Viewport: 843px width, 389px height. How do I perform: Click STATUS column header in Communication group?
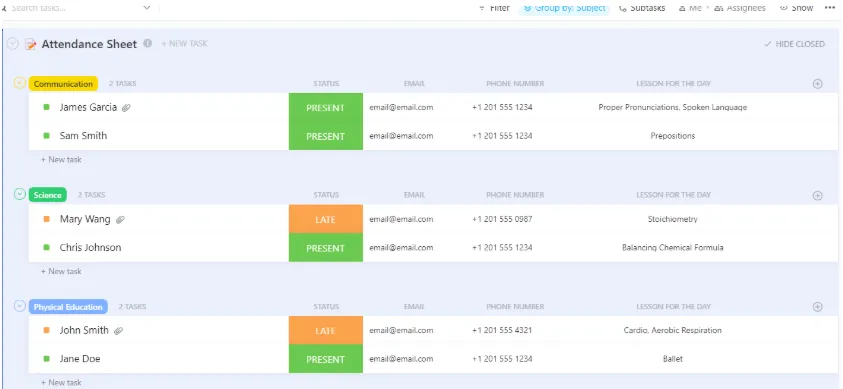click(326, 84)
